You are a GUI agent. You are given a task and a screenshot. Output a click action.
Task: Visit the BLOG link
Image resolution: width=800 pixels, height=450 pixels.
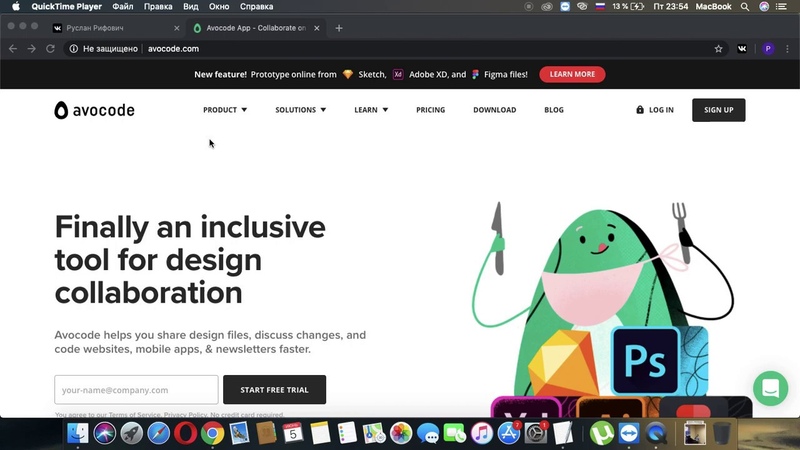pyautogui.click(x=554, y=110)
